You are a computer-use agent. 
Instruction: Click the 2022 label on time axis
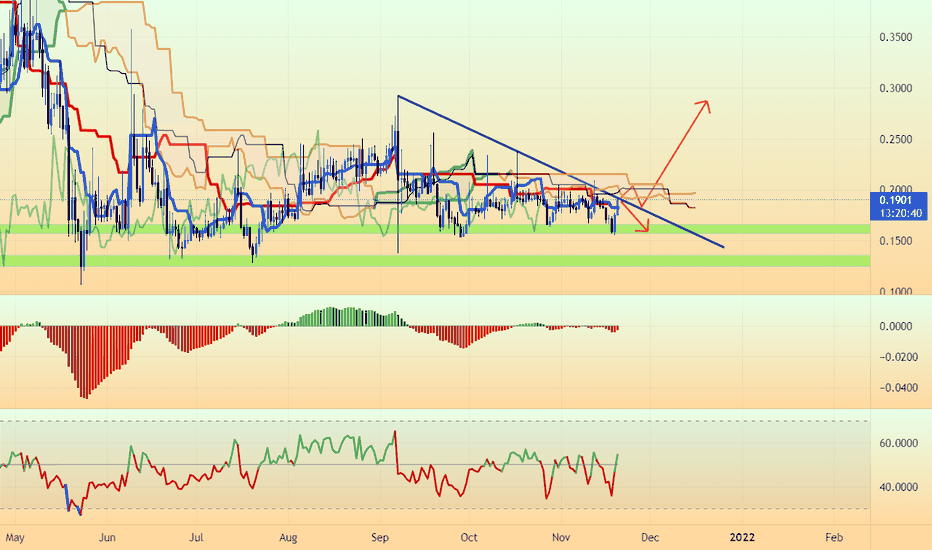742,538
